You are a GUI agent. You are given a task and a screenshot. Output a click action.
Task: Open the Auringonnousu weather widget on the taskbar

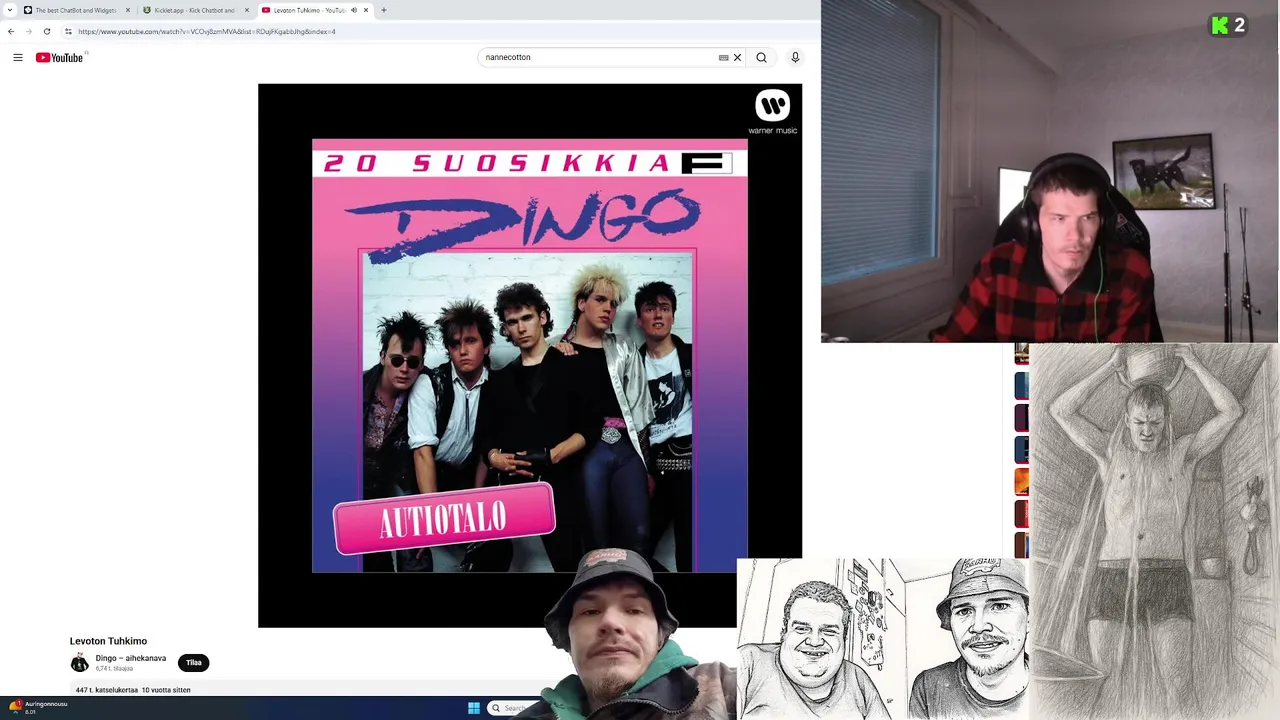38,707
